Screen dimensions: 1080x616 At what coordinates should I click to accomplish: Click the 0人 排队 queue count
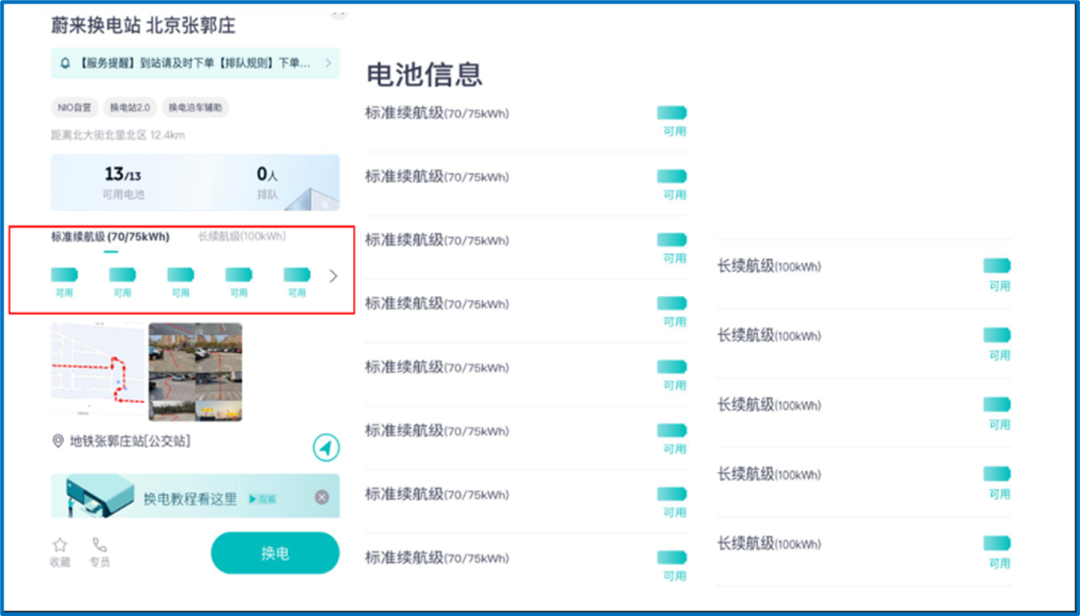pyautogui.click(x=267, y=183)
